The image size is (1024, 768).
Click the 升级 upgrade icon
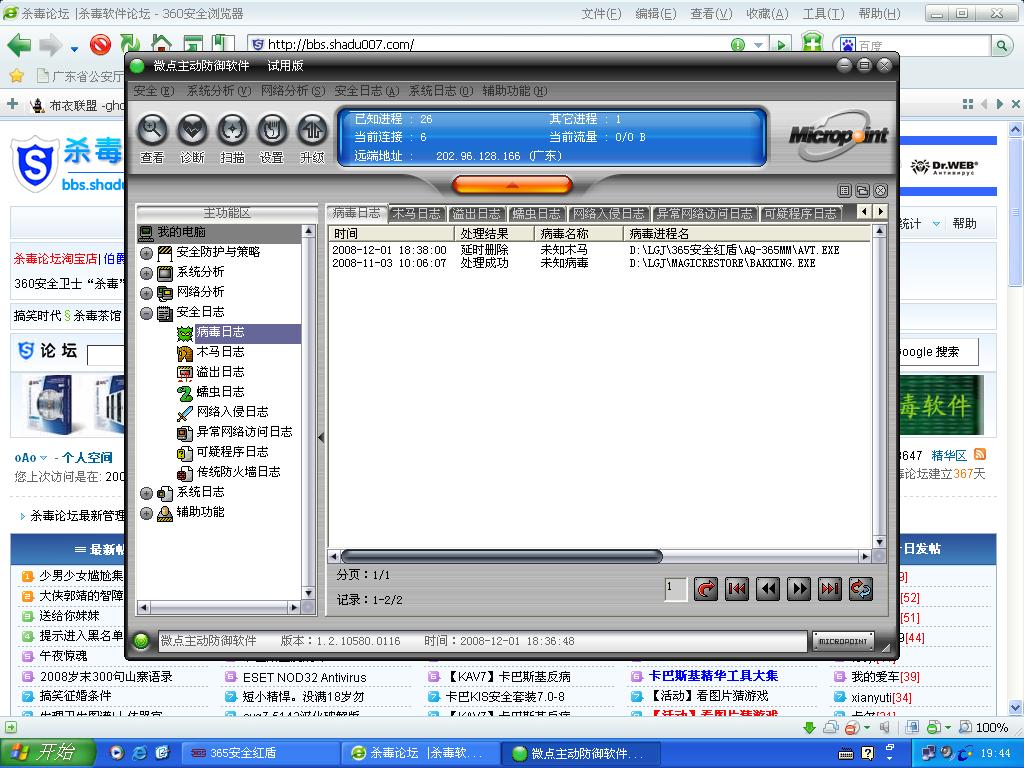(312, 131)
